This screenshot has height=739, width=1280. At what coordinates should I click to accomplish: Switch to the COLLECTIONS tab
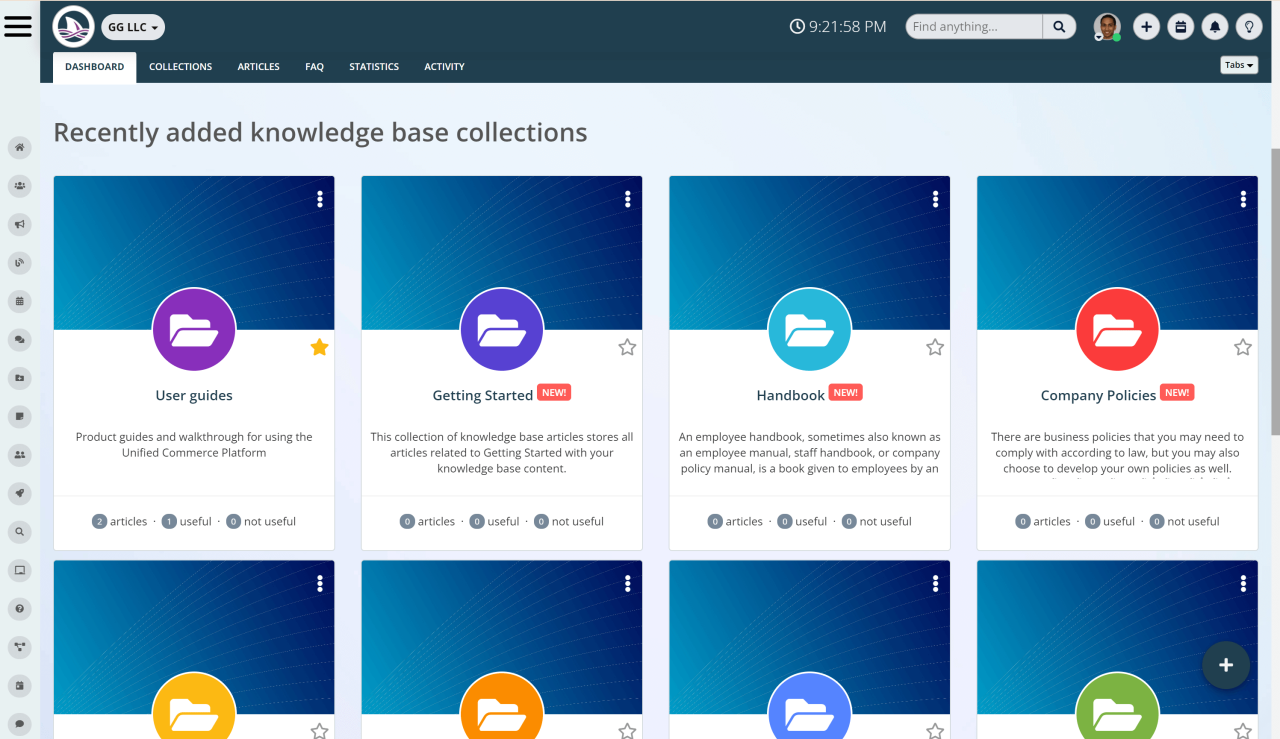click(x=180, y=66)
